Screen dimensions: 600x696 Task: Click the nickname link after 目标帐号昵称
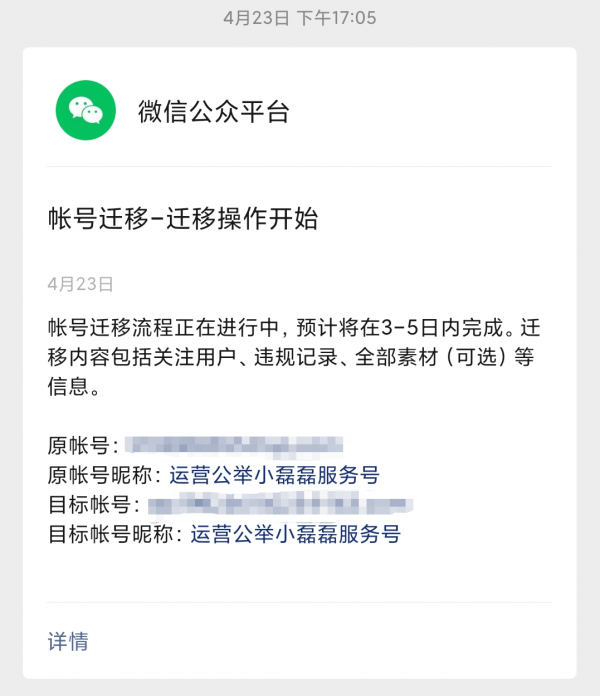click(296, 534)
